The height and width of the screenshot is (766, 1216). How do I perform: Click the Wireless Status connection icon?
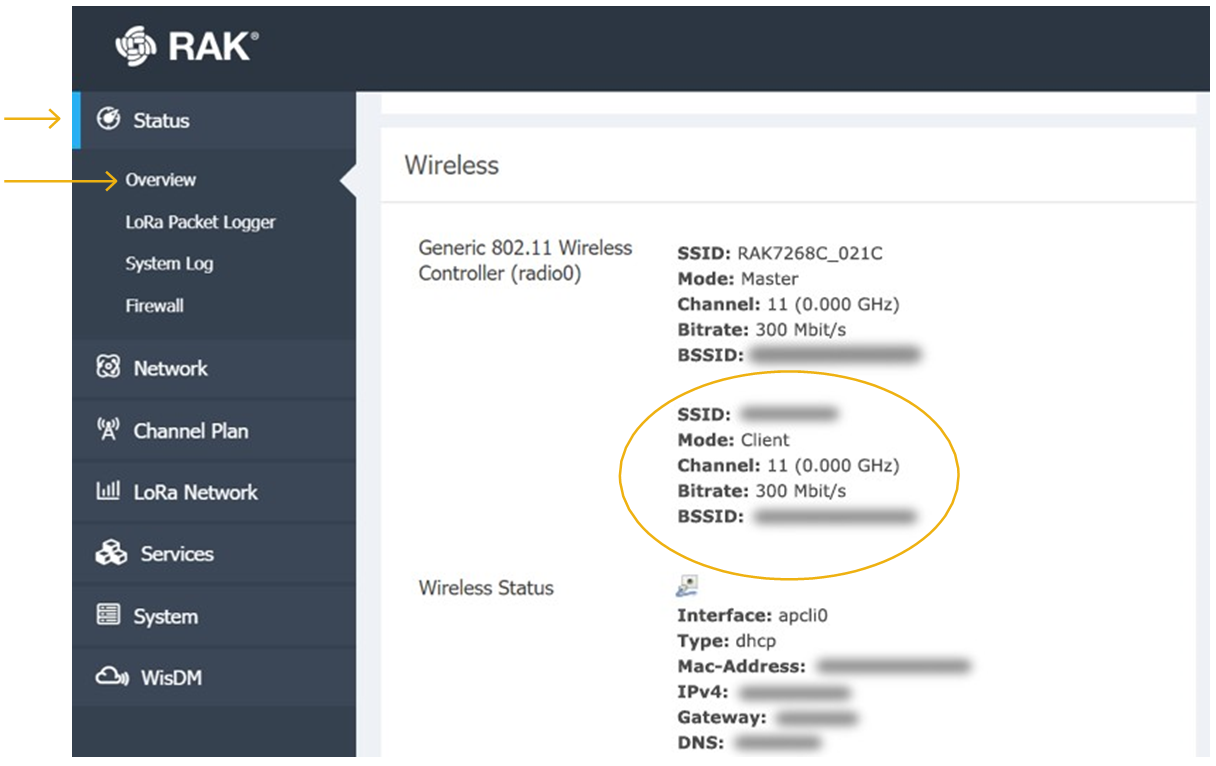coord(687,587)
